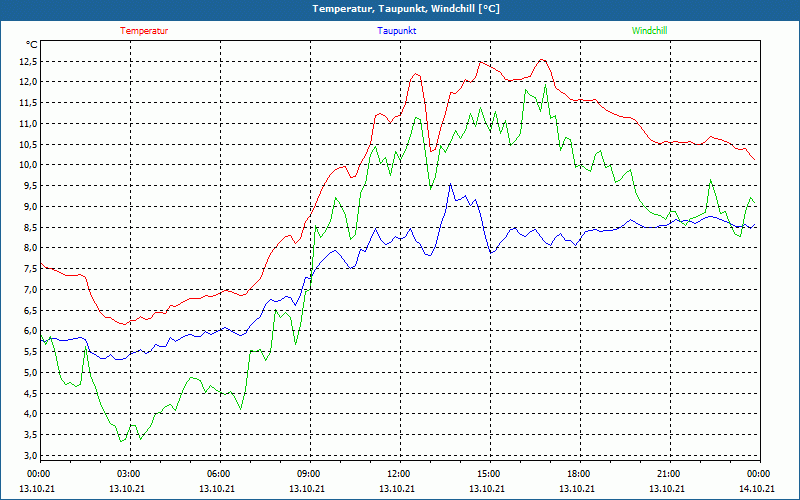The image size is (800, 500).
Task: Click the 12,5 y-axis value
Action: pos(29,62)
